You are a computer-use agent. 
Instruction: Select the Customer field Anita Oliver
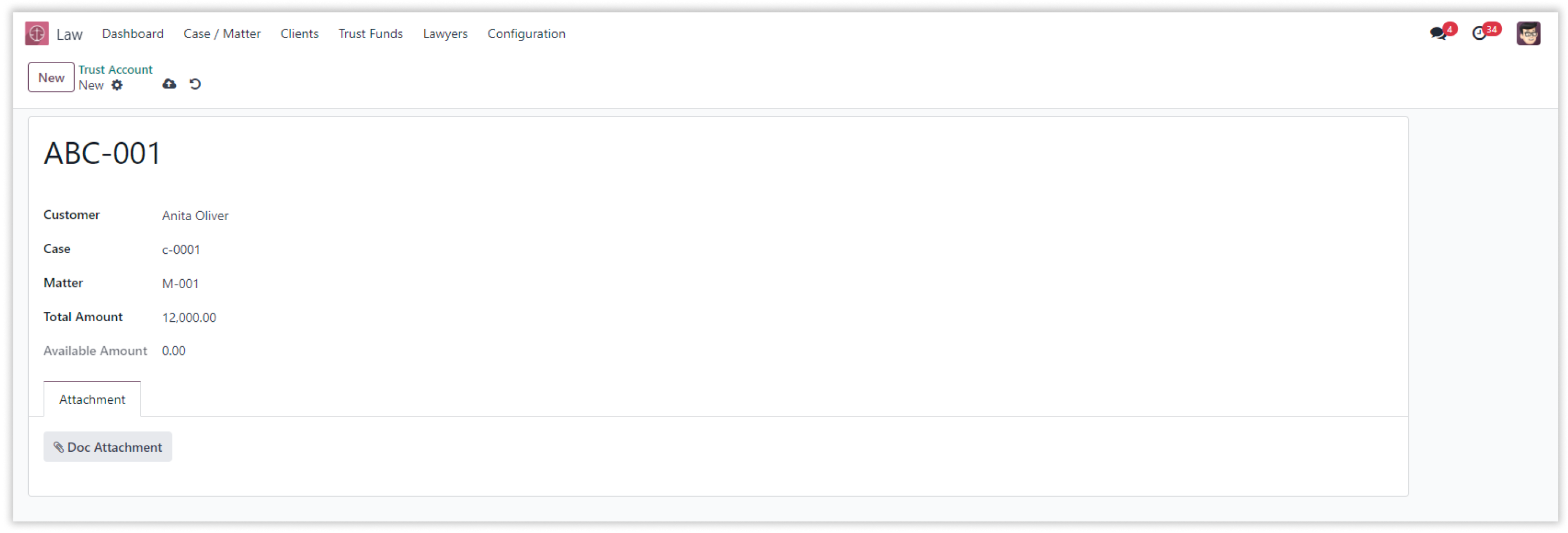point(195,216)
